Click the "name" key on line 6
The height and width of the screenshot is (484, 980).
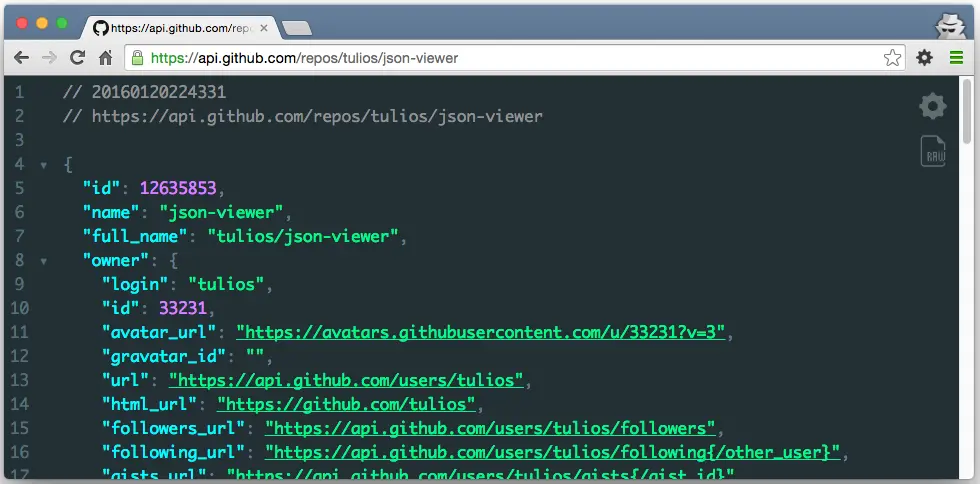pyautogui.click(x=111, y=213)
